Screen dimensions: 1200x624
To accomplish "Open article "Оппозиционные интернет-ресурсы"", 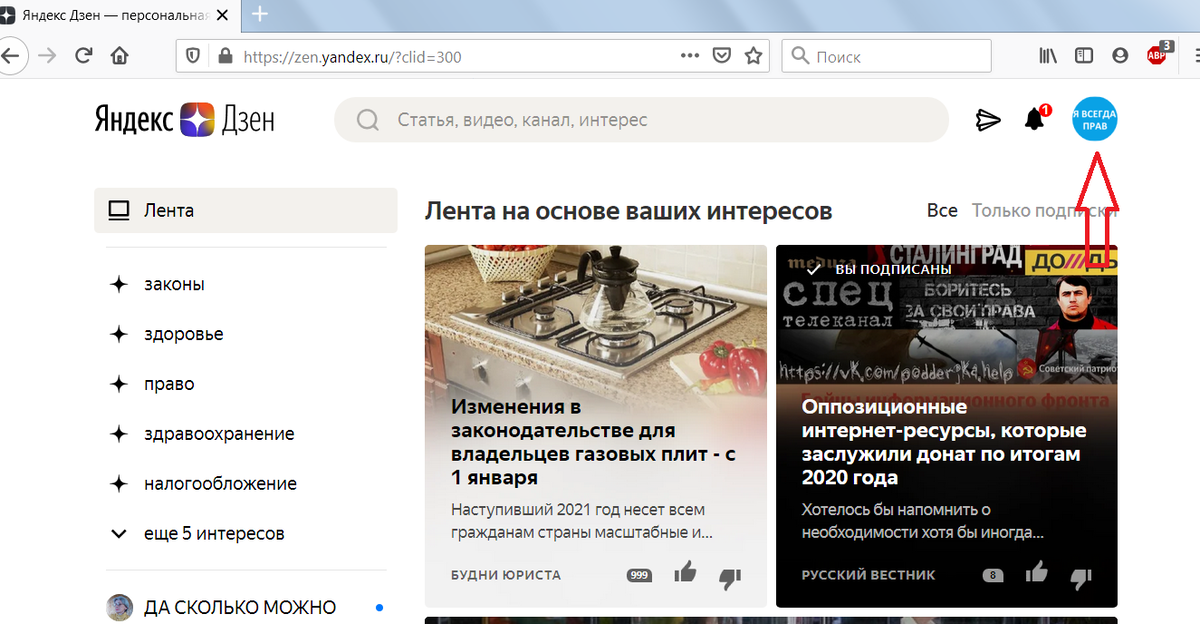I will [x=944, y=443].
